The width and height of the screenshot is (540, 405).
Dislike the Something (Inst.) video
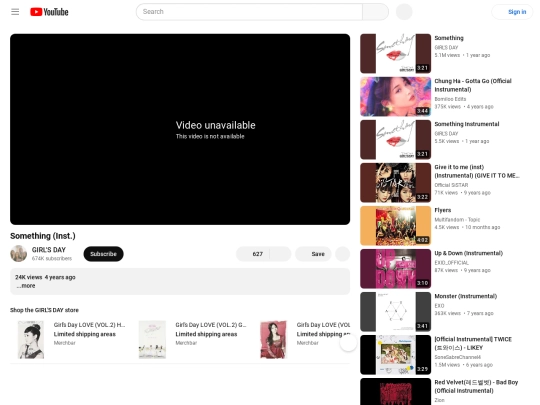coord(280,254)
